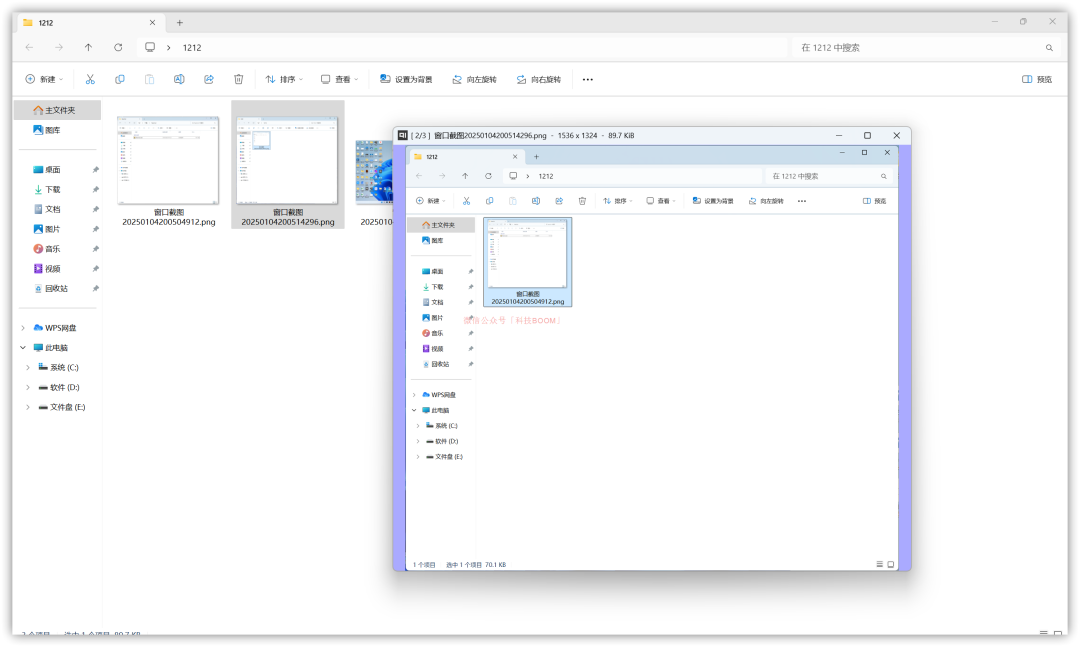Open the more options ellipsis menu
The width and height of the screenshot is (1080, 647).
point(587,78)
